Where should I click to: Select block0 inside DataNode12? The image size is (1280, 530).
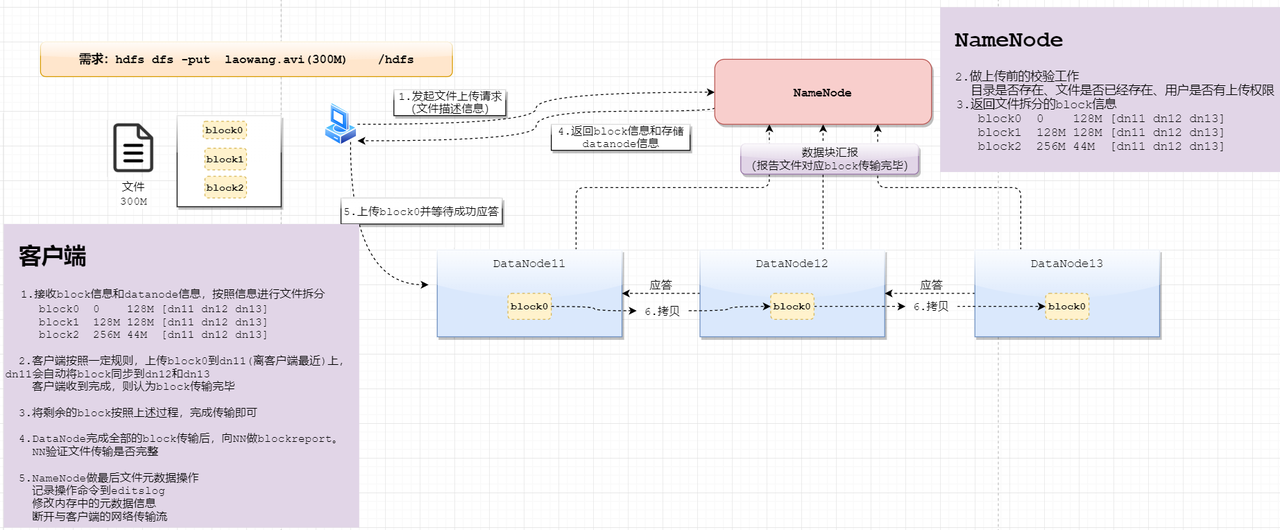point(790,306)
